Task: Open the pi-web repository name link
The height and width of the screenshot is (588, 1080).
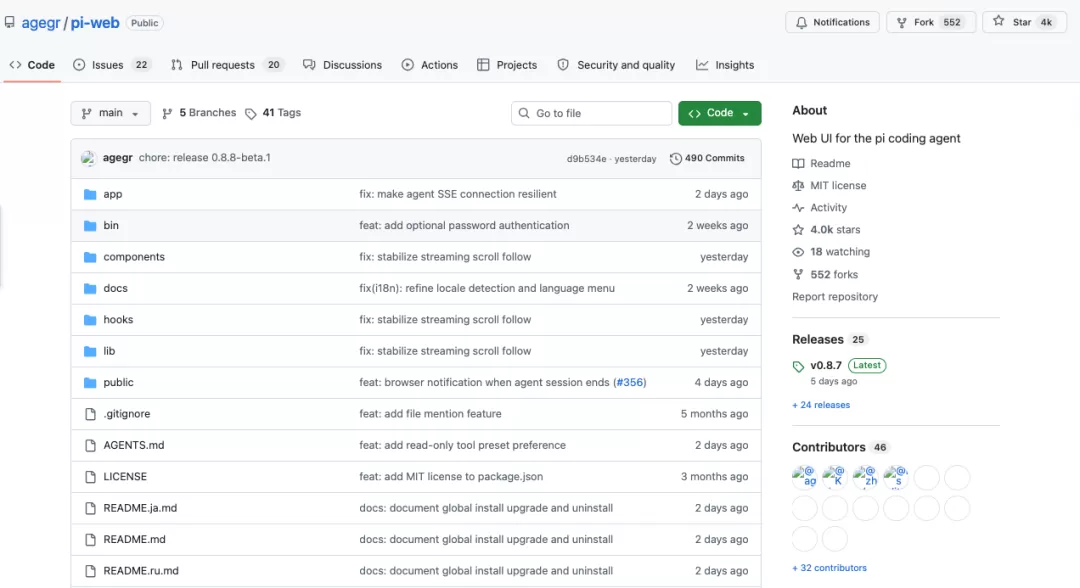Action: (95, 23)
